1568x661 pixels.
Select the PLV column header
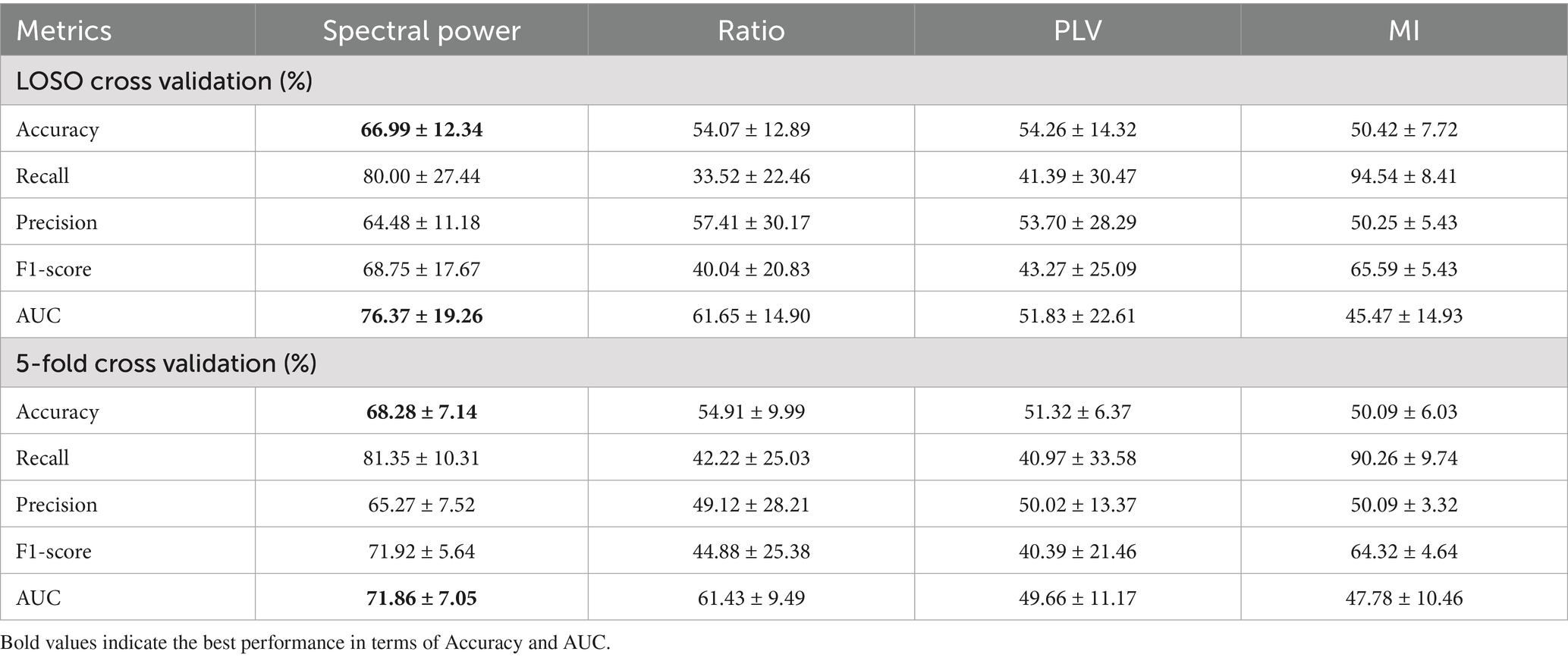pyautogui.click(x=1077, y=30)
